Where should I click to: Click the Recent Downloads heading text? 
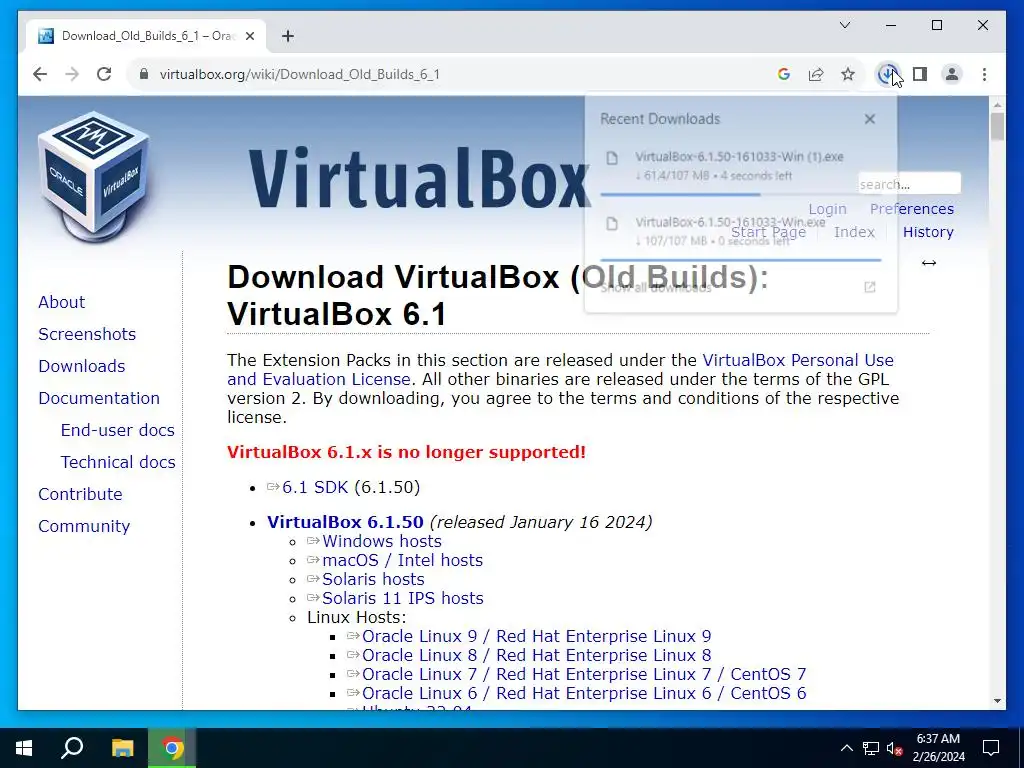[x=660, y=119]
